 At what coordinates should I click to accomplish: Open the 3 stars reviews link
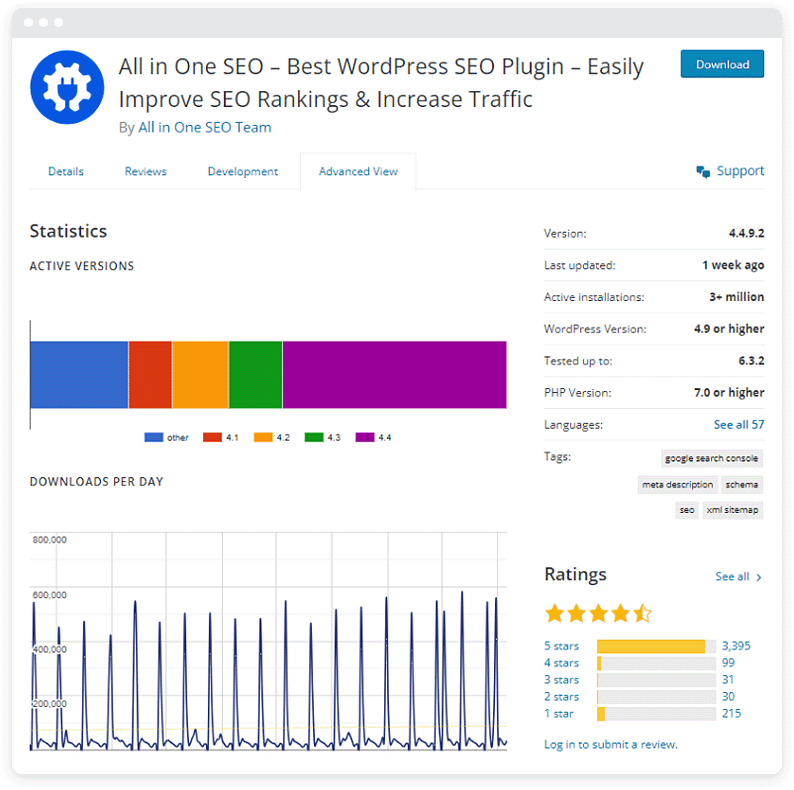(x=561, y=680)
